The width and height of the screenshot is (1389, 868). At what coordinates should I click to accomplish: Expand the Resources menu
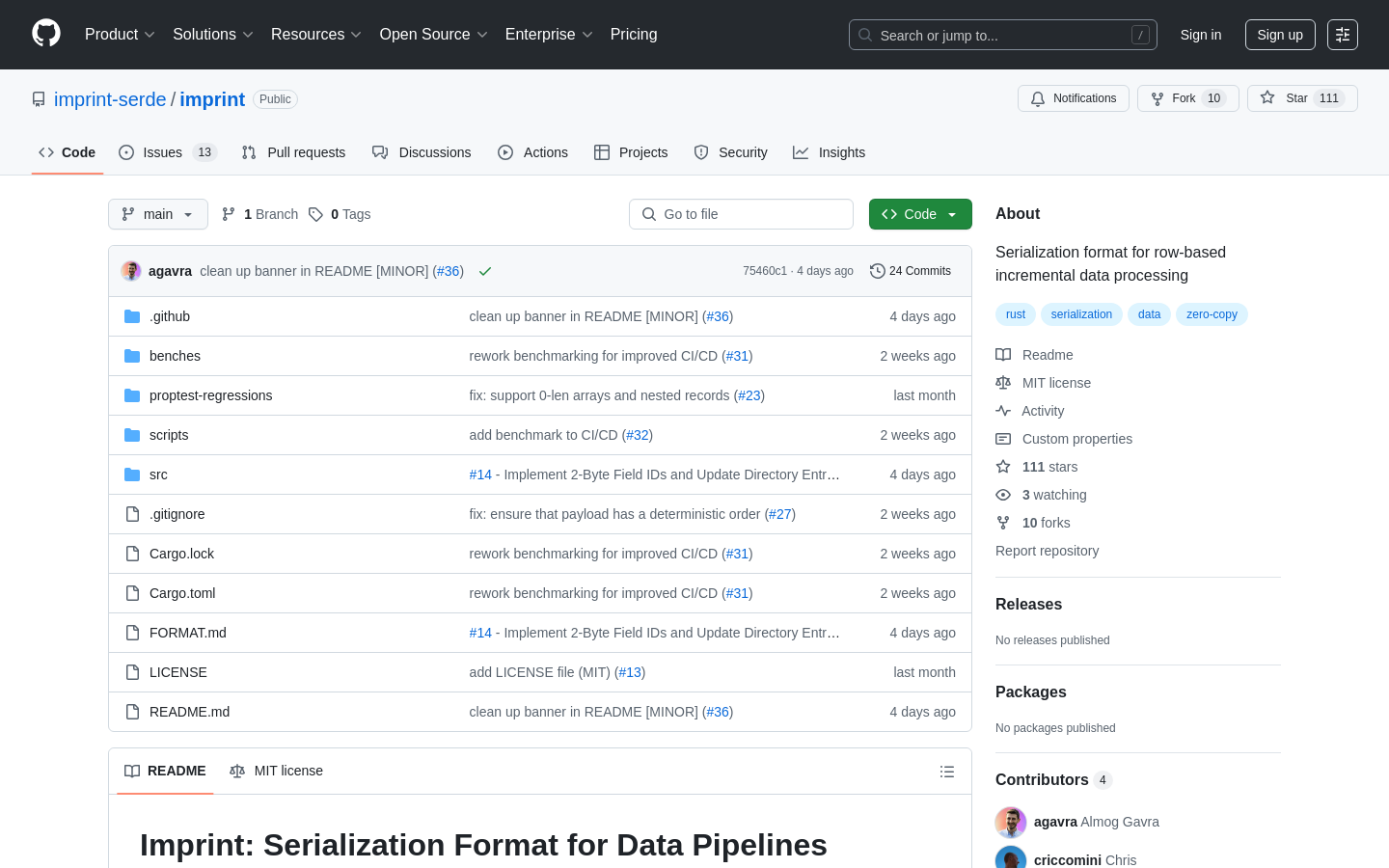(x=316, y=35)
